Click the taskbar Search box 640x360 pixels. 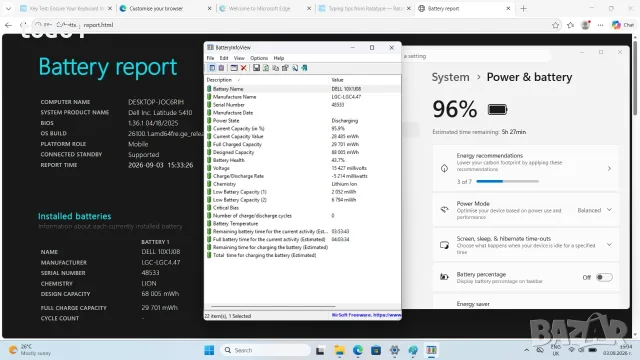(x=266, y=350)
